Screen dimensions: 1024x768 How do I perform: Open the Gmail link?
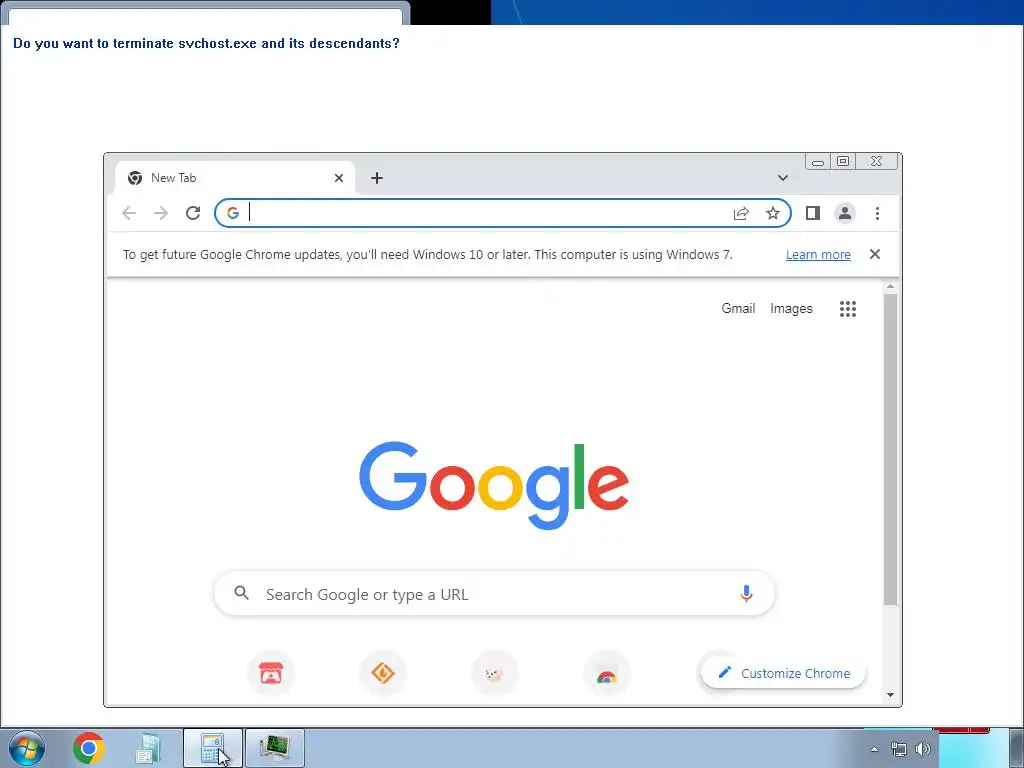point(738,308)
